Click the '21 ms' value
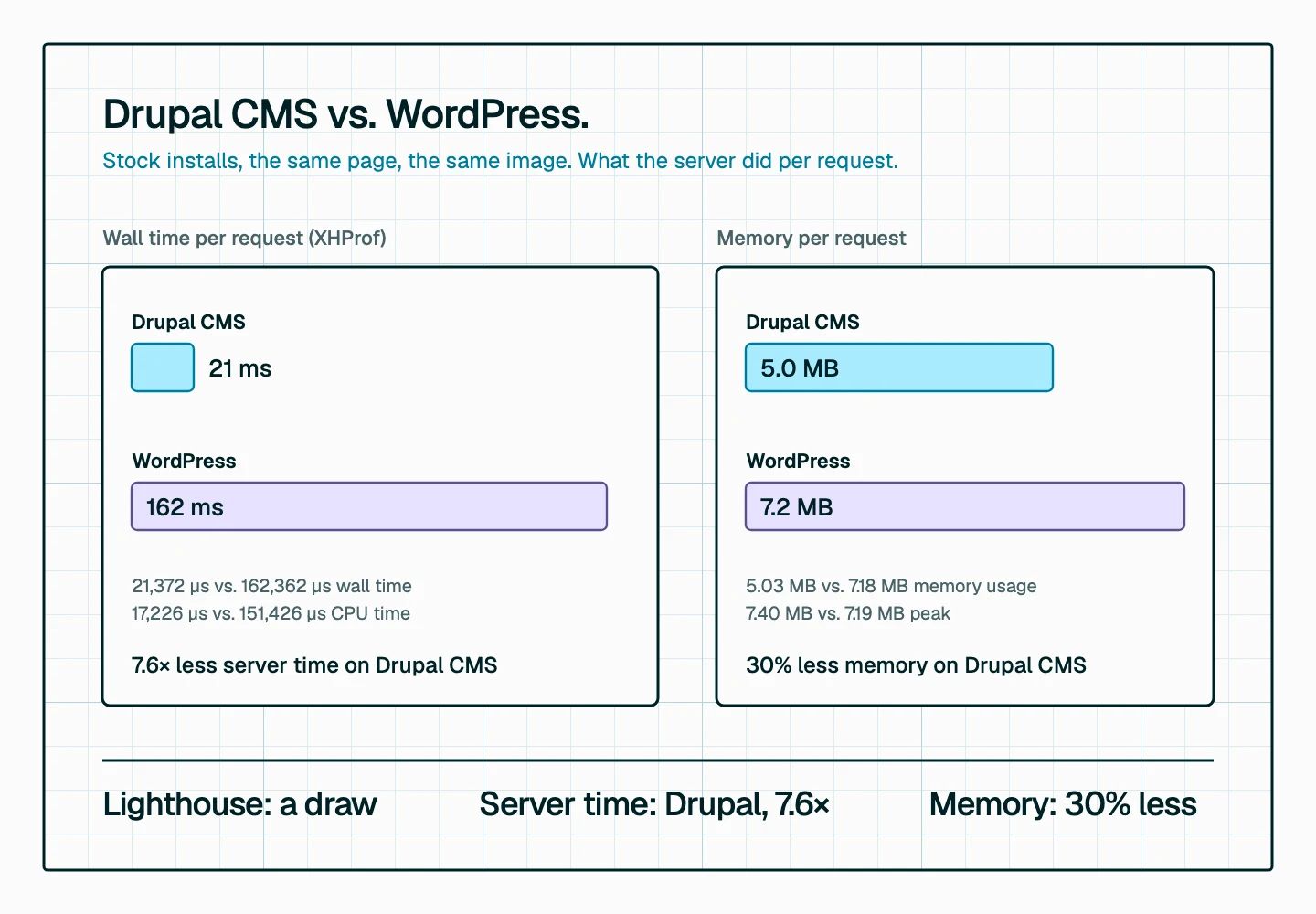This screenshot has width=1316, height=914. pos(239,368)
